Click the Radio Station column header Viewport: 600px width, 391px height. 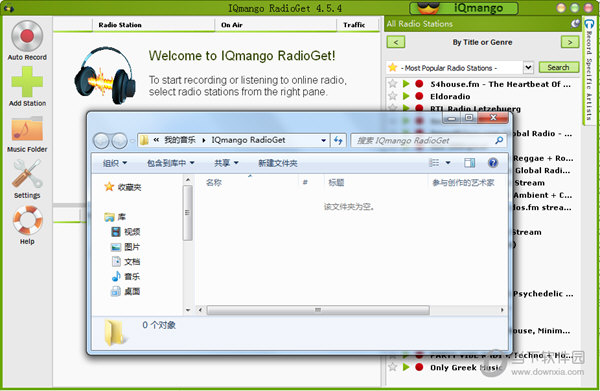pyautogui.click(x=120, y=25)
